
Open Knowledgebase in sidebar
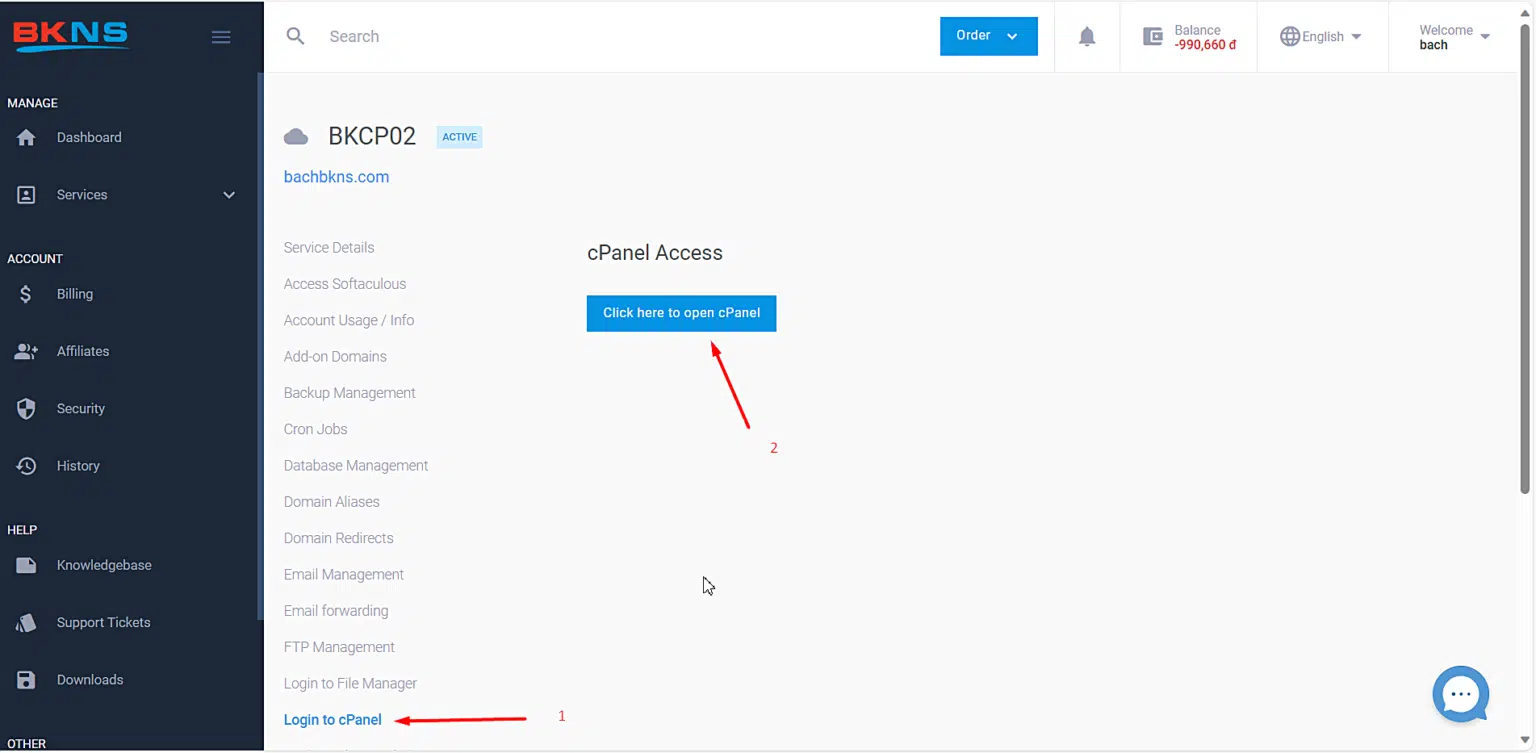(x=104, y=566)
